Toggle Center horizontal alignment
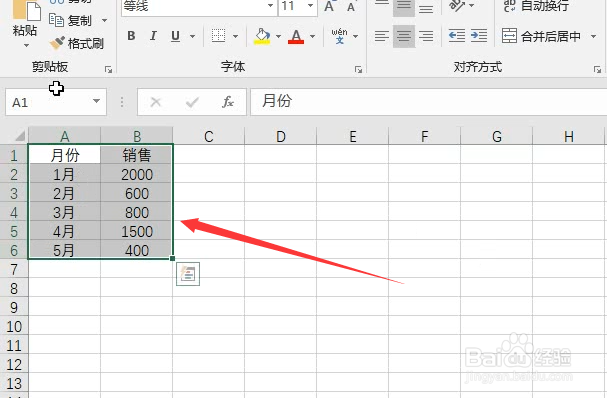This screenshot has height=398, width=607. coord(404,36)
